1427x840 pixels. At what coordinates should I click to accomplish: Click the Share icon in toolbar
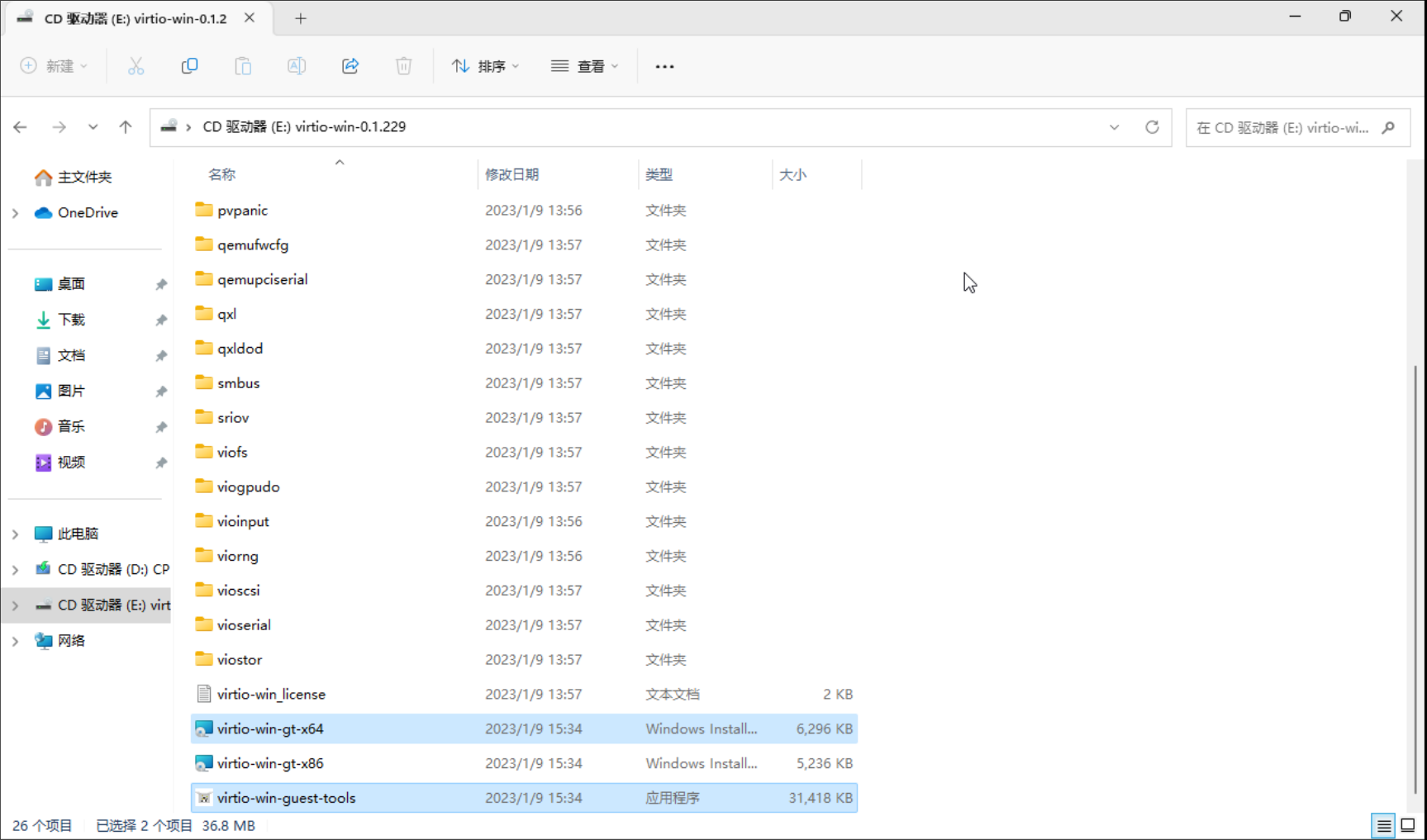coord(350,66)
